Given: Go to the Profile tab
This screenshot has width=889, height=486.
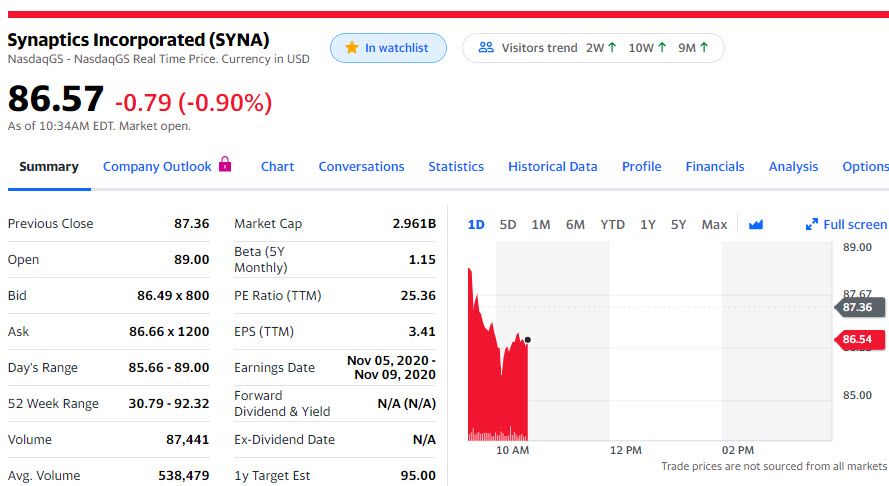Looking at the screenshot, I should (641, 167).
